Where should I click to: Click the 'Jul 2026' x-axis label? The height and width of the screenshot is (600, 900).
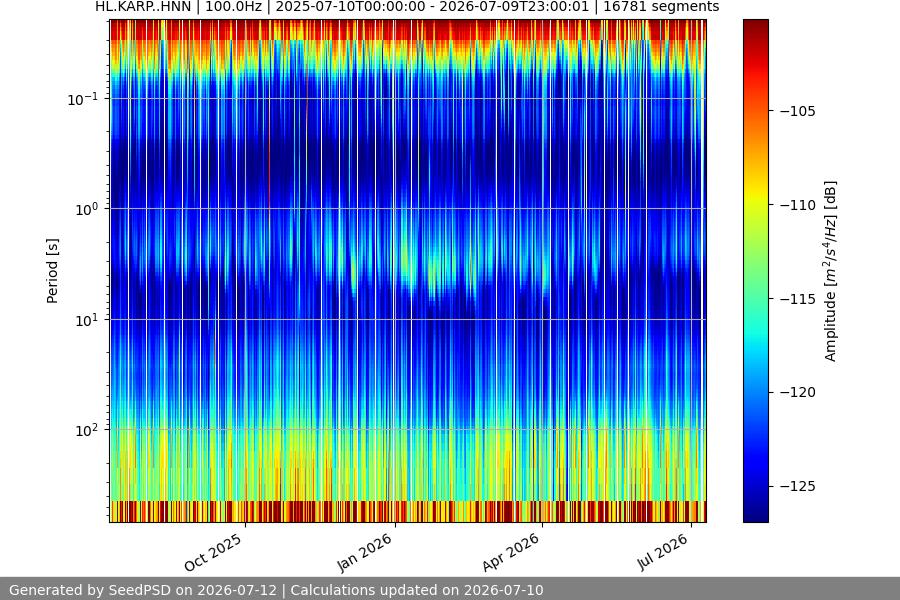[662, 551]
